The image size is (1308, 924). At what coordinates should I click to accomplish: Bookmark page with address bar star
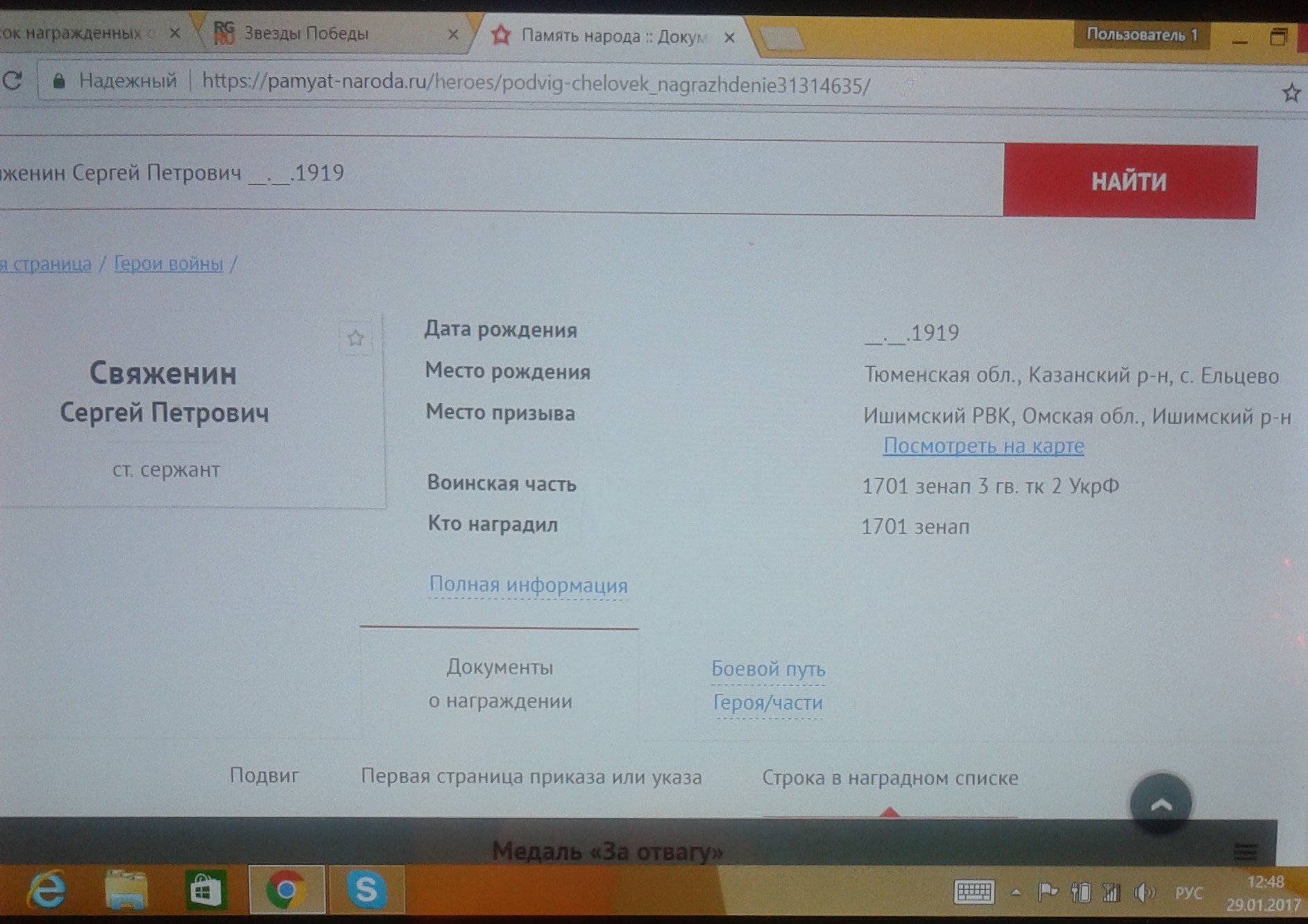point(1291,93)
